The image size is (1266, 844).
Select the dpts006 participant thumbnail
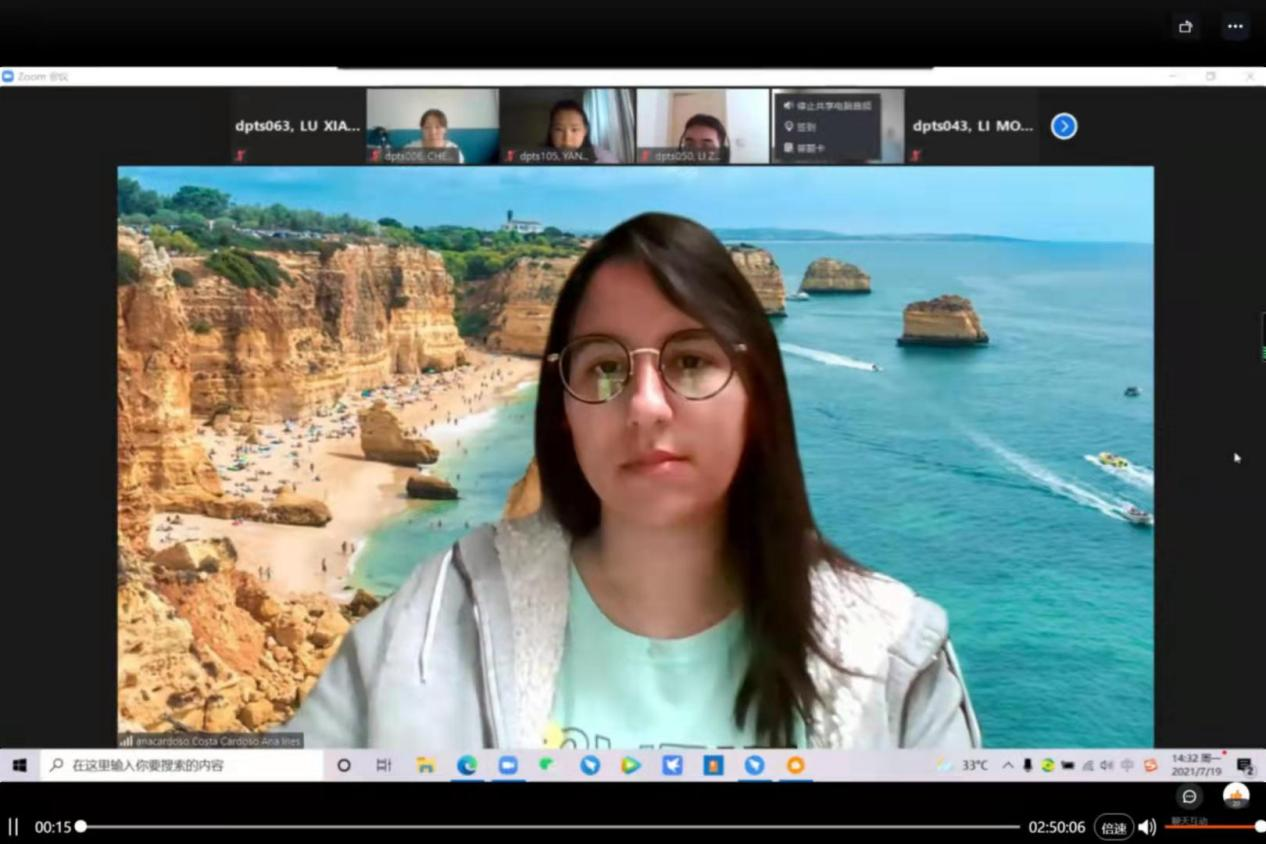[x=433, y=126]
